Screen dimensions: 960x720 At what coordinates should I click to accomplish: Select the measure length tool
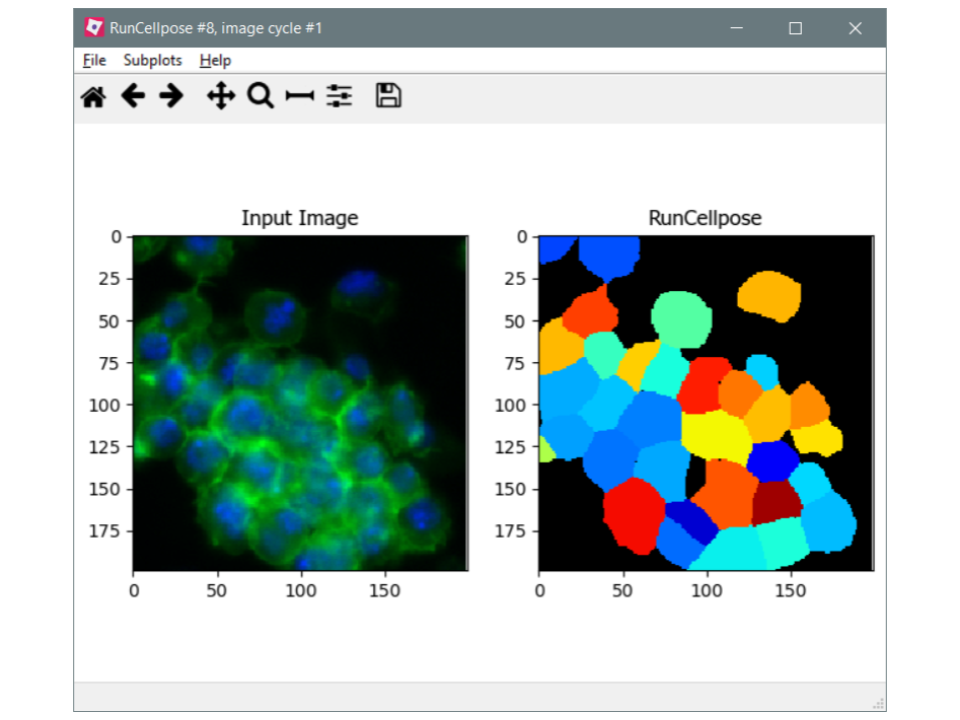pyautogui.click(x=299, y=96)
